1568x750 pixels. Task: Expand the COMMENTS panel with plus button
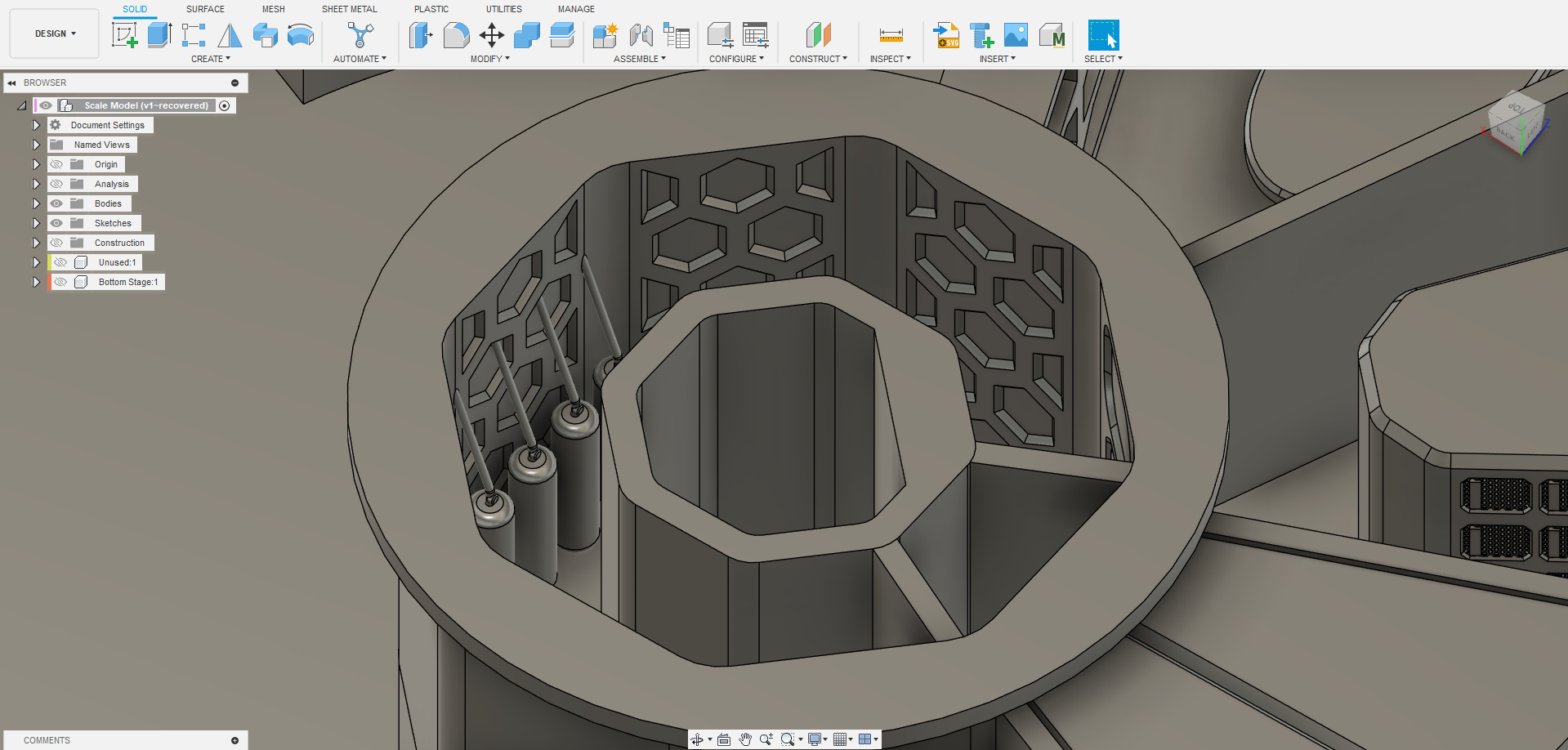tap(235, 740)
